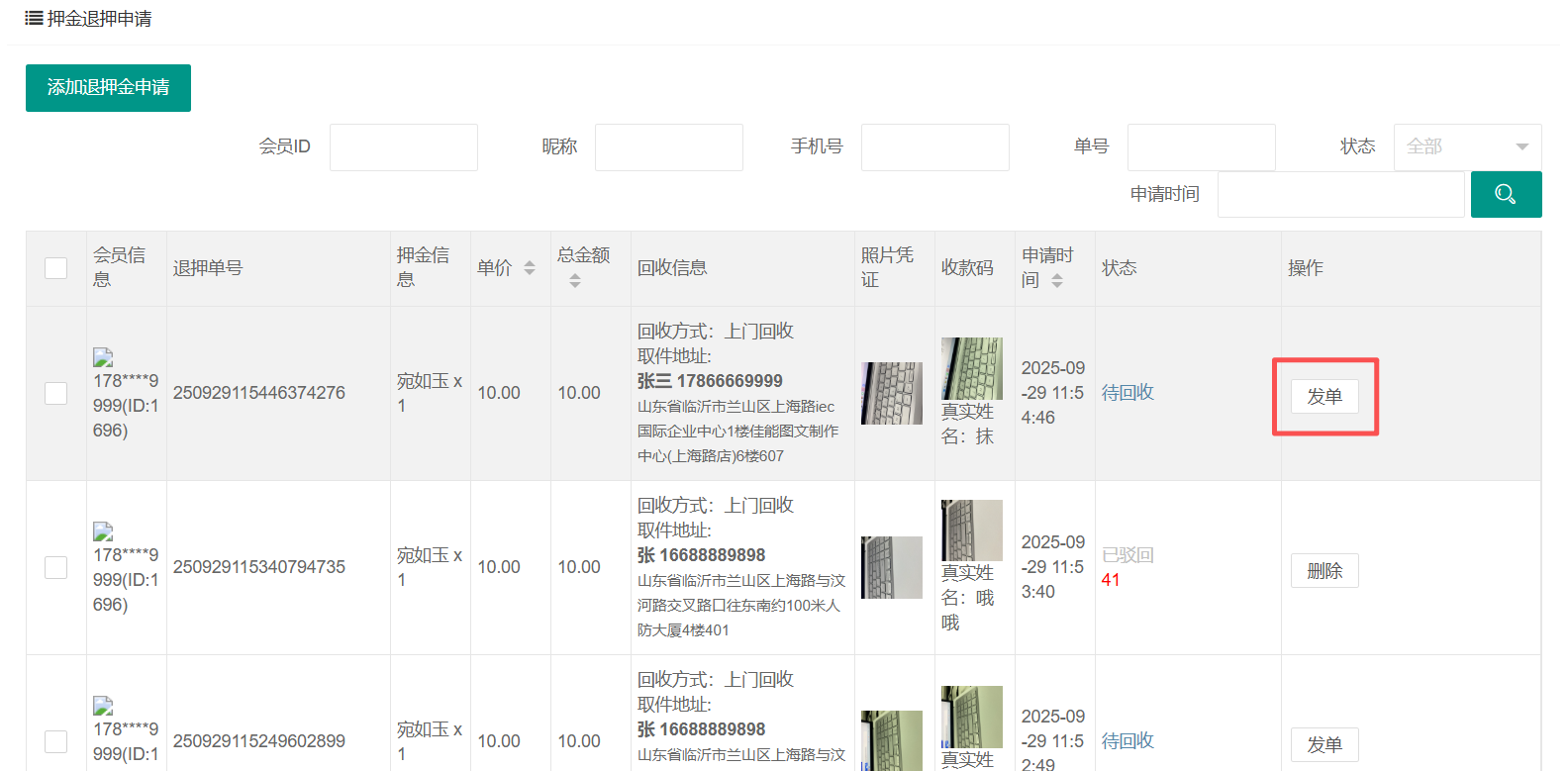Focus the 单号 input field
This screenshot has height=771, width=1568.
coord(1201,147)
